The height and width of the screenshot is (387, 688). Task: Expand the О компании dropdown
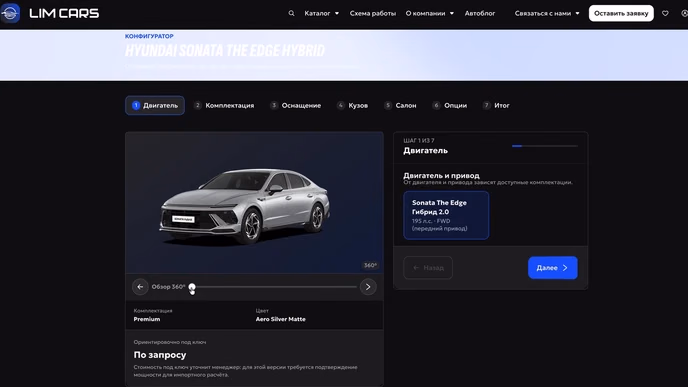coord(430,13)
